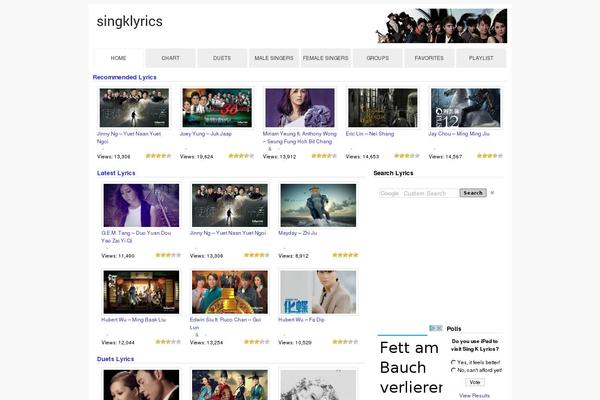Open Latest Lyrics heading link
The width and height of the screenshot is (600, 400).
coord(116,173)
